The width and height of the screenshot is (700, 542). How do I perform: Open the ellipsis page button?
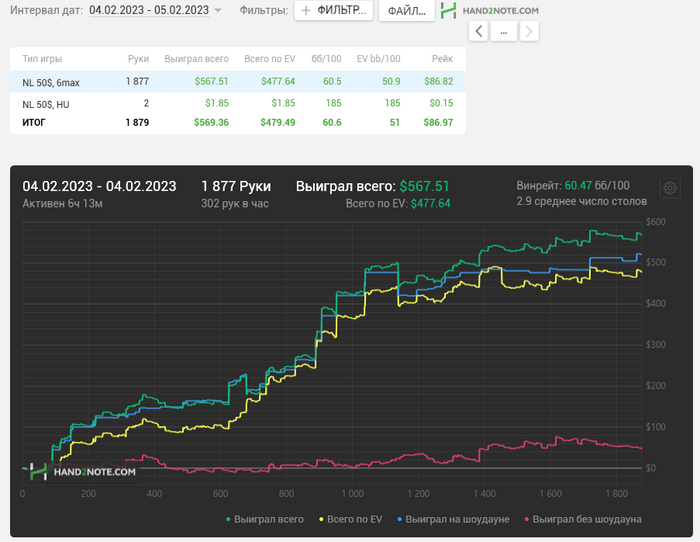504,32
